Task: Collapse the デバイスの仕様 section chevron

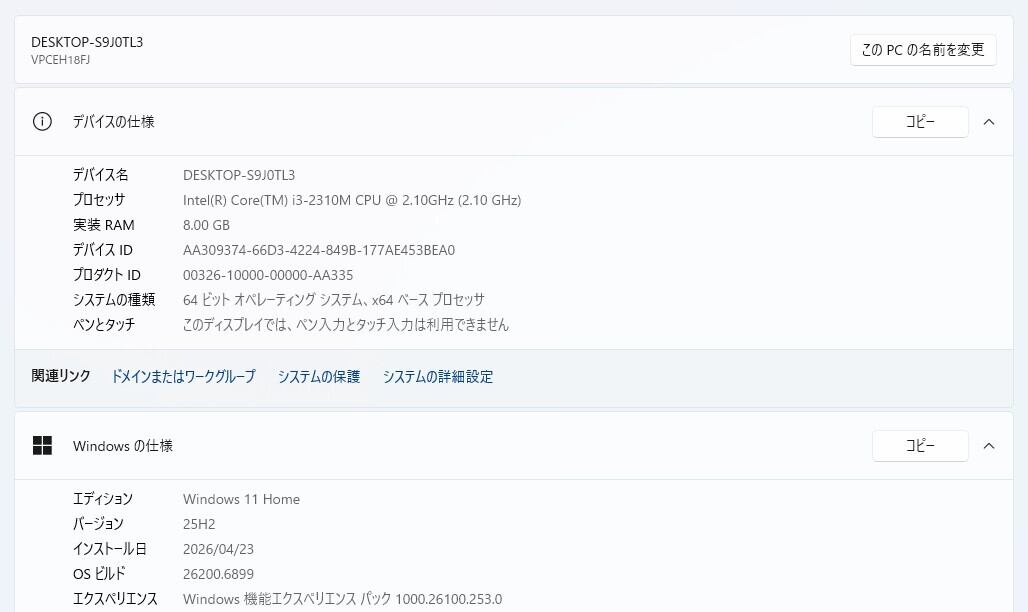Action: (x=989, y=122)
